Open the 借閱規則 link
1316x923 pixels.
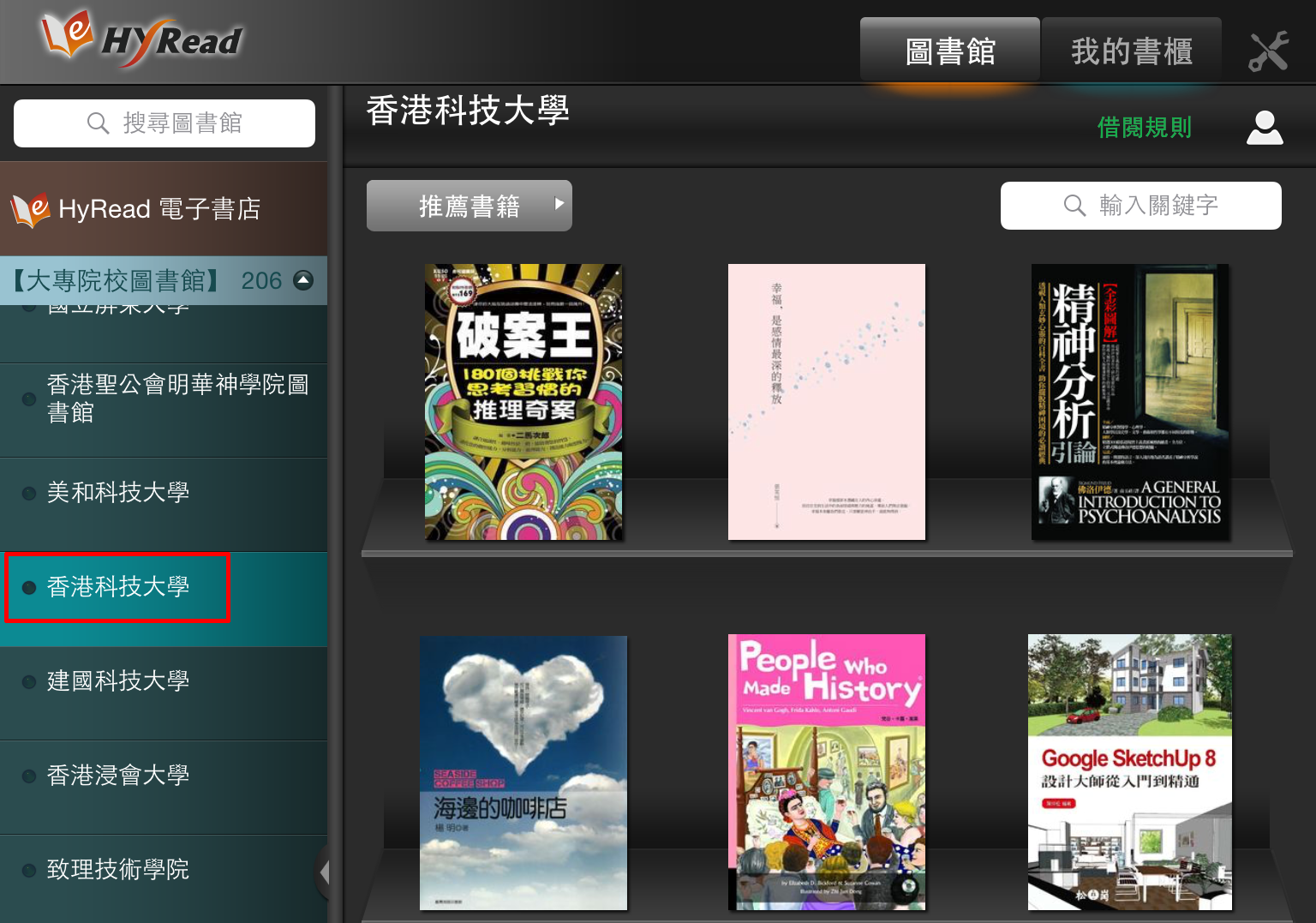coord(1144,127)
